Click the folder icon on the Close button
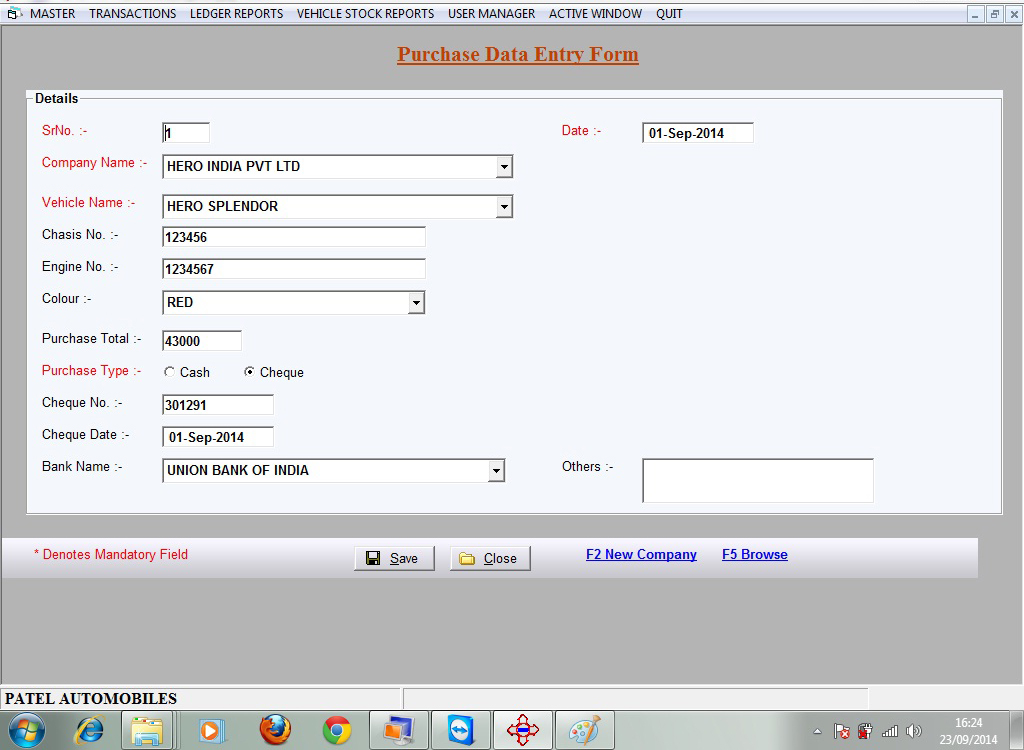This screenshot has width=1024, height=750. click(465, 558)
